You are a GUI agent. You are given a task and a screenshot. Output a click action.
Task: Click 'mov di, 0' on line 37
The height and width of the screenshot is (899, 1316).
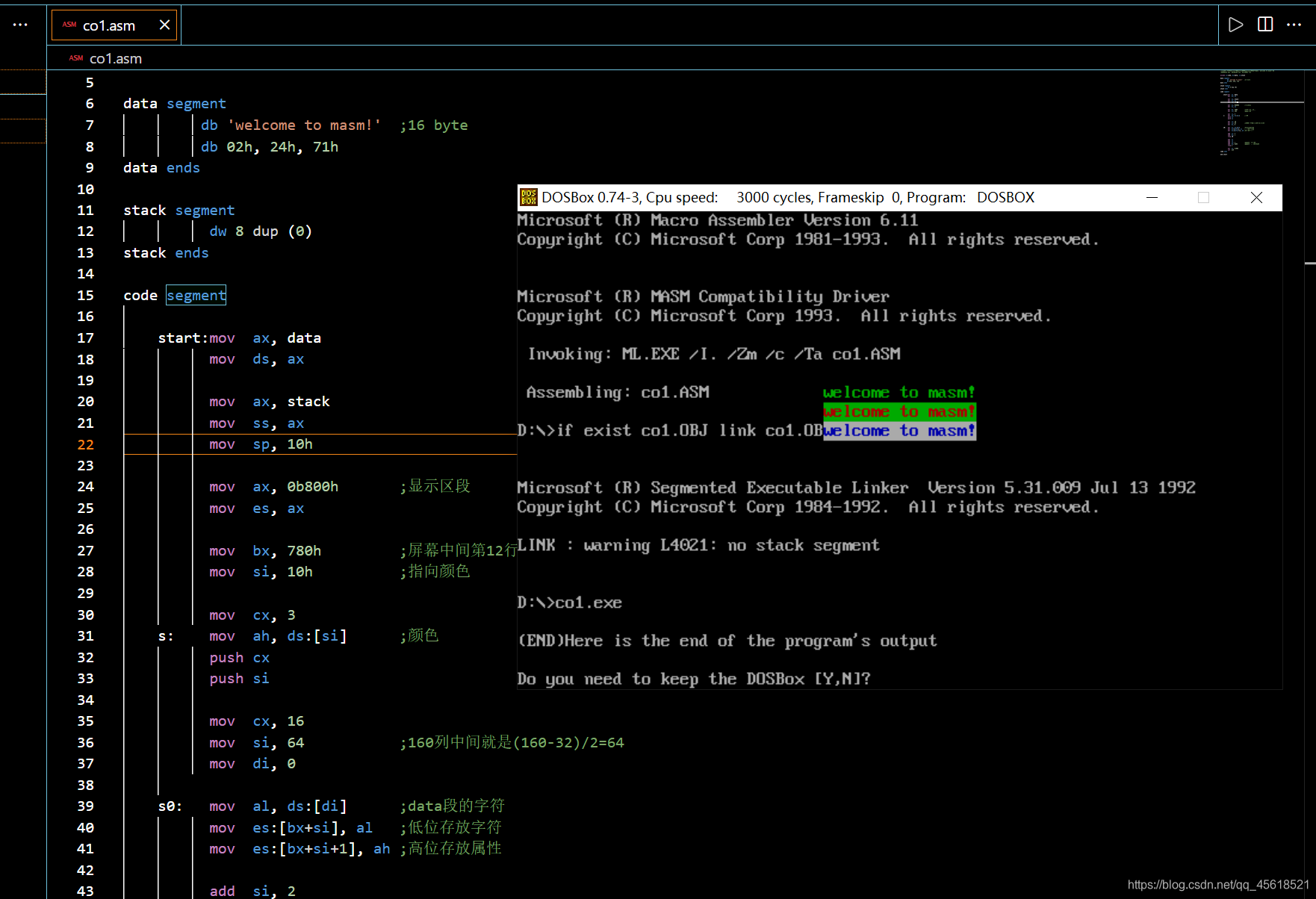(x=252, y=764)
